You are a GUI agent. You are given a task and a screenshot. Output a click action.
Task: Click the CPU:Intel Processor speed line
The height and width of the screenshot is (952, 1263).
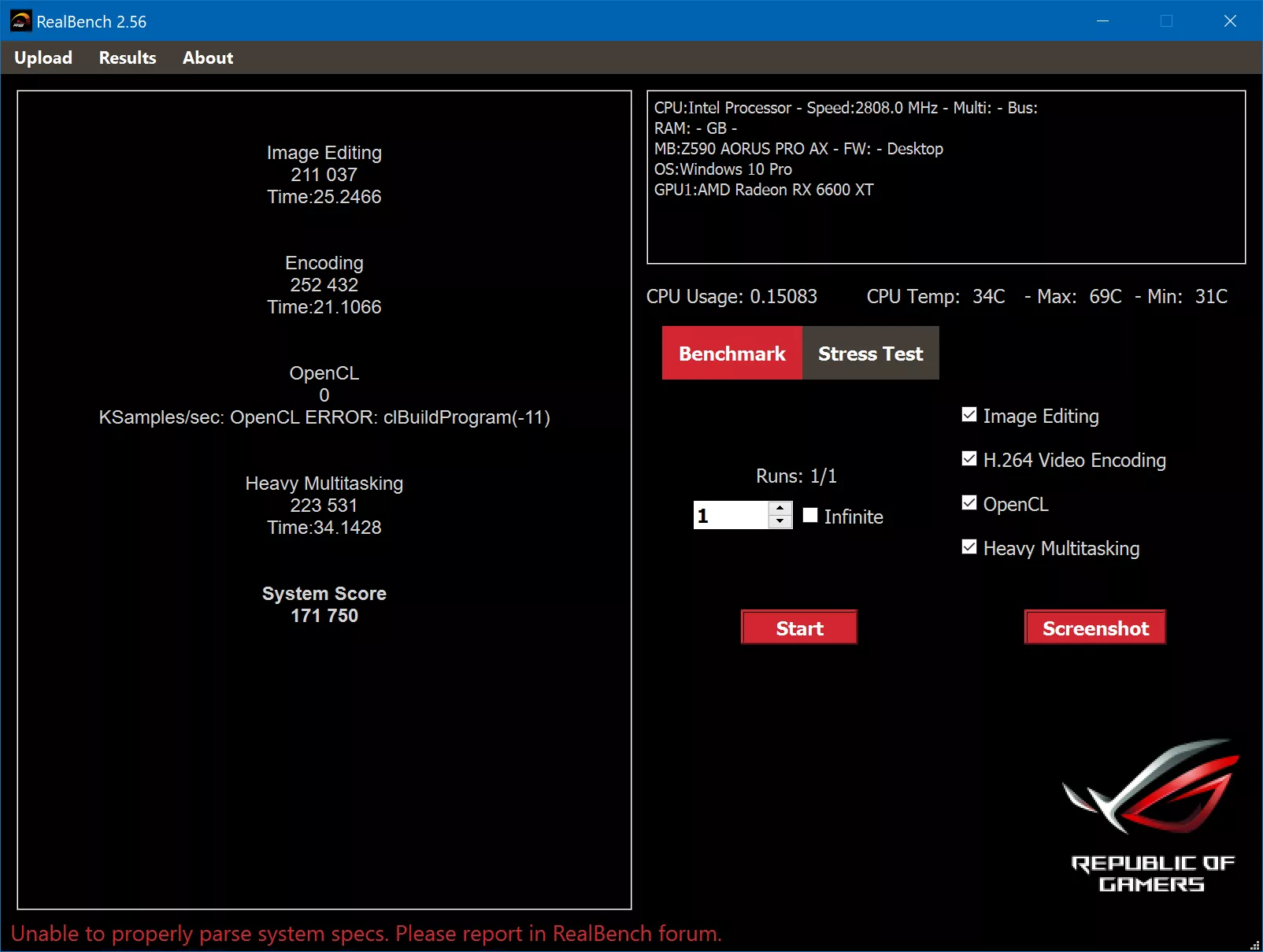tap(846, 108)
